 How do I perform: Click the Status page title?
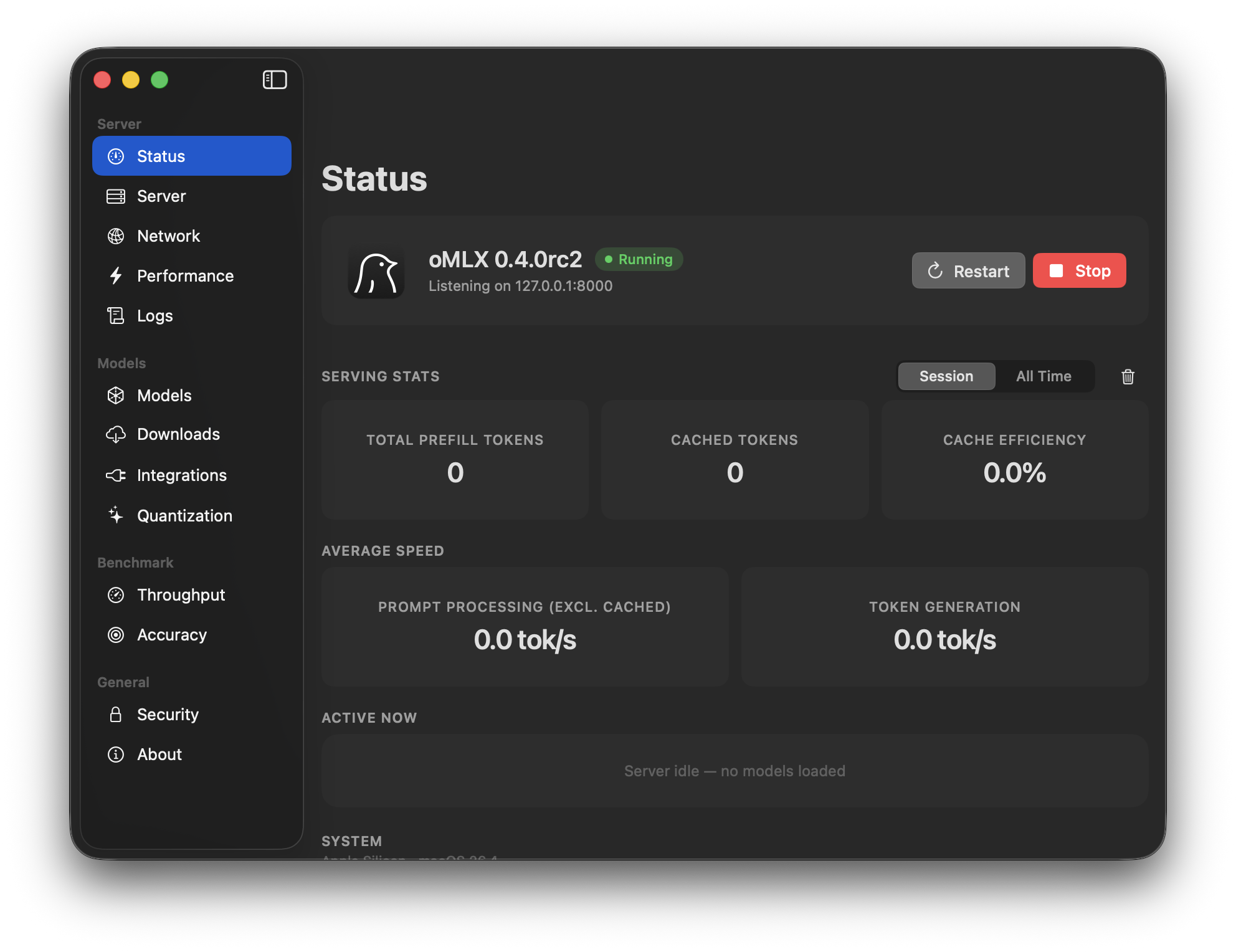(374, 179)
